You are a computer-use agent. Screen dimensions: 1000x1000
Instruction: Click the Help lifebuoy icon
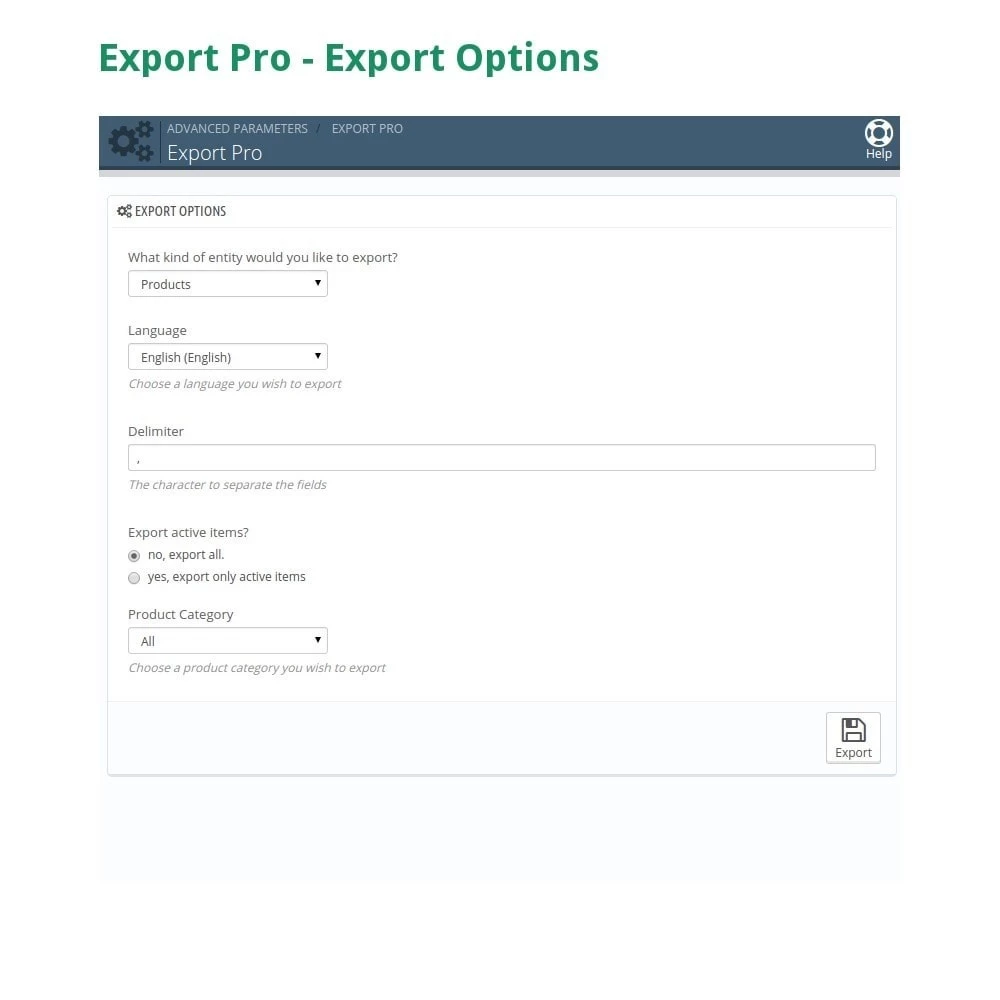pyautogui.click(x=878, y=133)
